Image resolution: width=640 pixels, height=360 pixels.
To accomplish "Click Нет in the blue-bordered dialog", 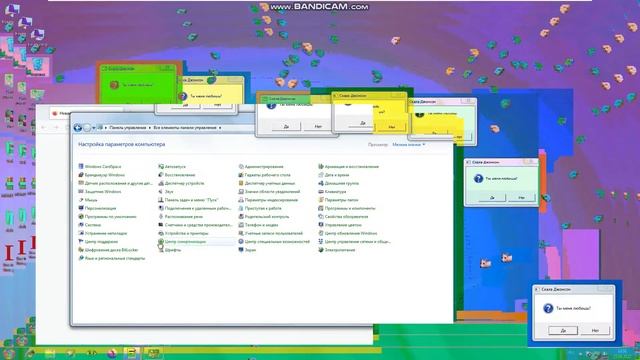I will (595, 330).
